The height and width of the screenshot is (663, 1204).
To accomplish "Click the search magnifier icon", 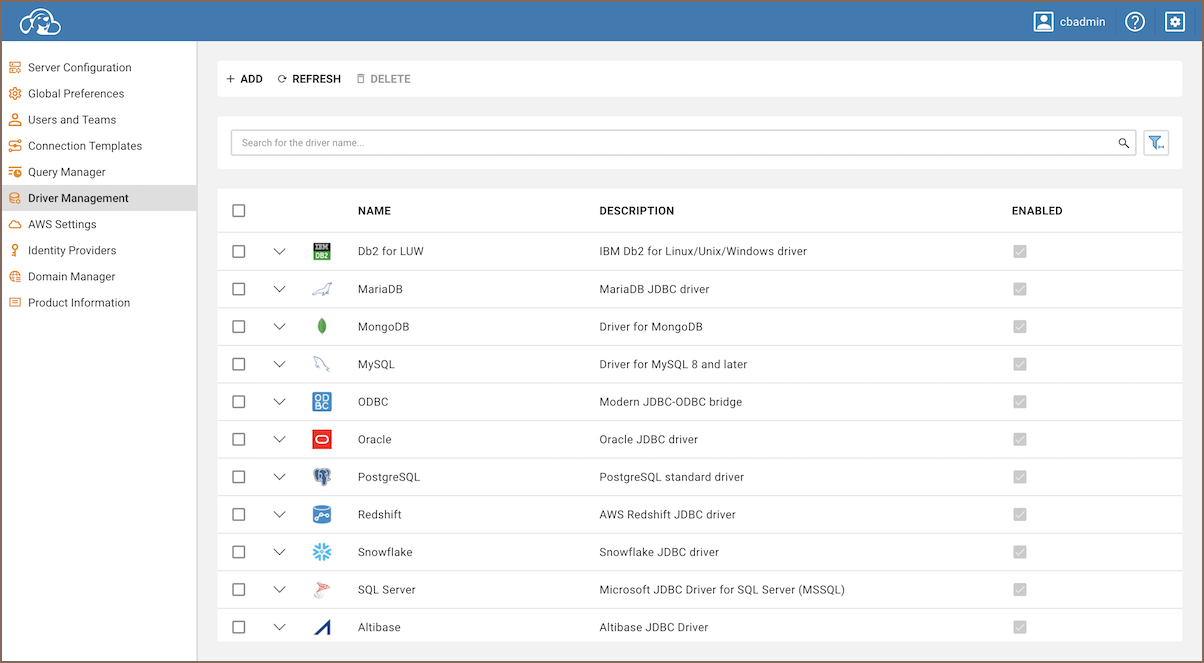I will pyautogui.click(x=1123, y=143).
